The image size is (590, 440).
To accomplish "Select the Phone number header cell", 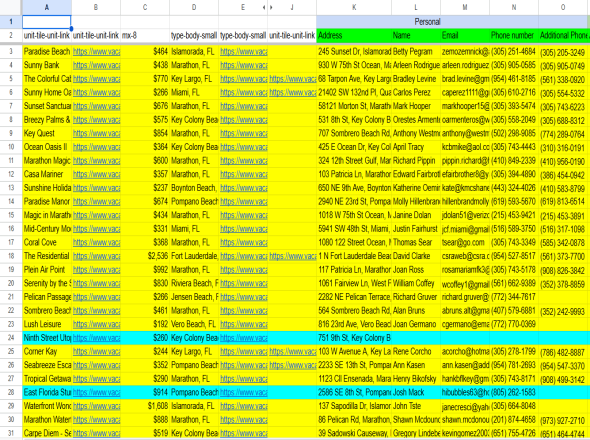I will tap(514, 35).
